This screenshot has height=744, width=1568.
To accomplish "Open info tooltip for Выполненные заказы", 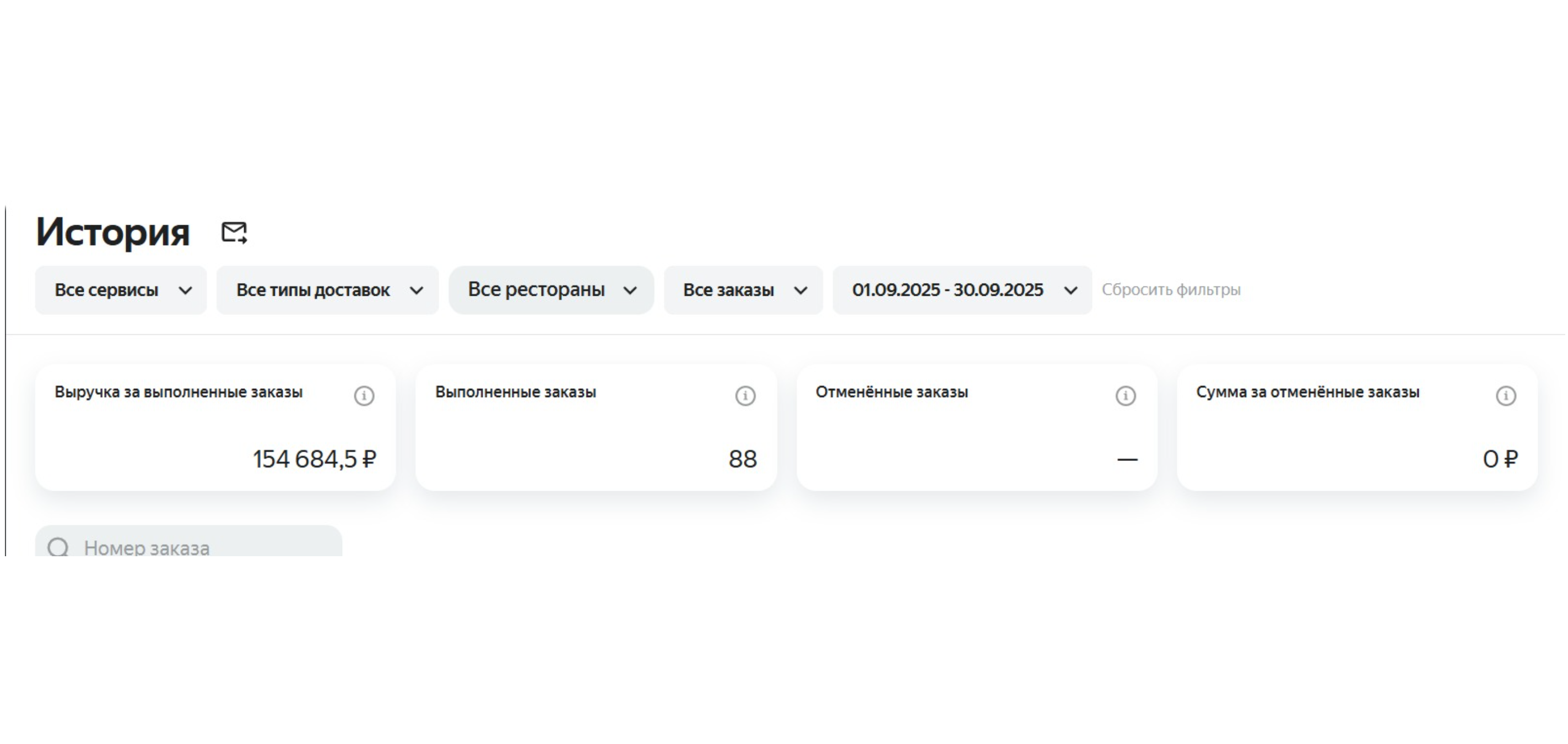I will coord(745,396).
